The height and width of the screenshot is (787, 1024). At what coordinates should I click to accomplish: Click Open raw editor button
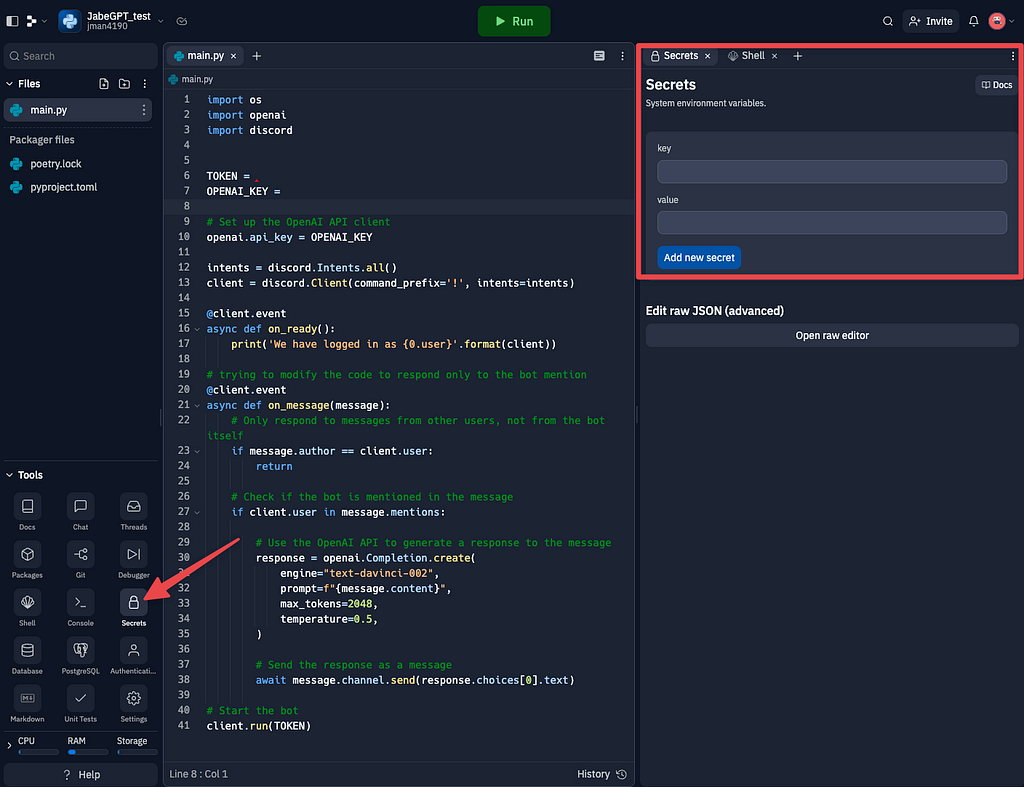(831, 335)
